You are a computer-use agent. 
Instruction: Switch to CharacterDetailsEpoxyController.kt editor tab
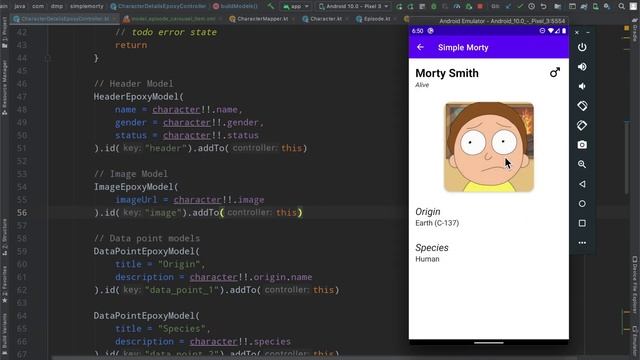64,19
